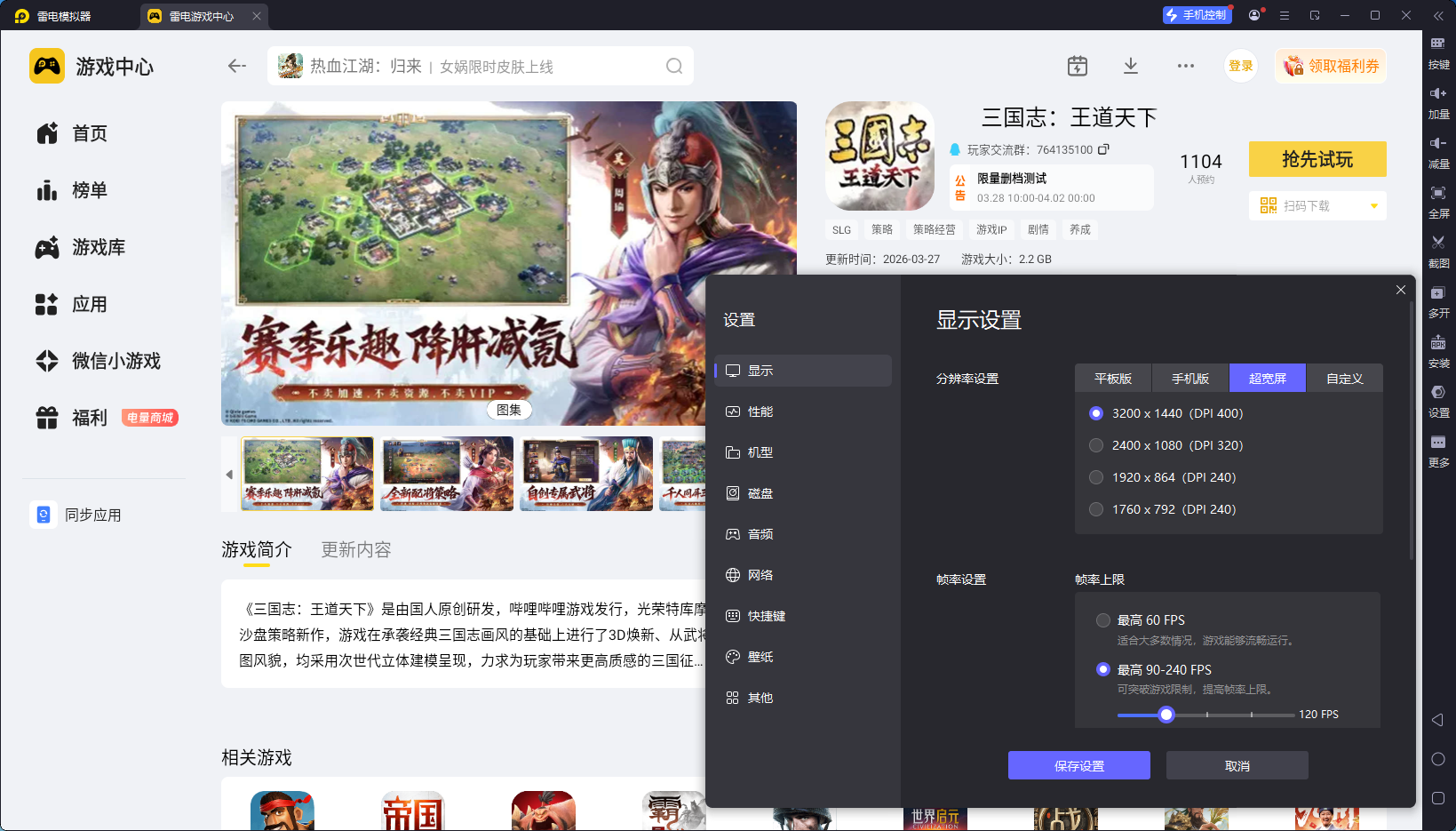Open the 设置 tool in right toolbar
The height and width of the screenshot is (831, 1456).
pyautogui.click(x=1438, y=402)
